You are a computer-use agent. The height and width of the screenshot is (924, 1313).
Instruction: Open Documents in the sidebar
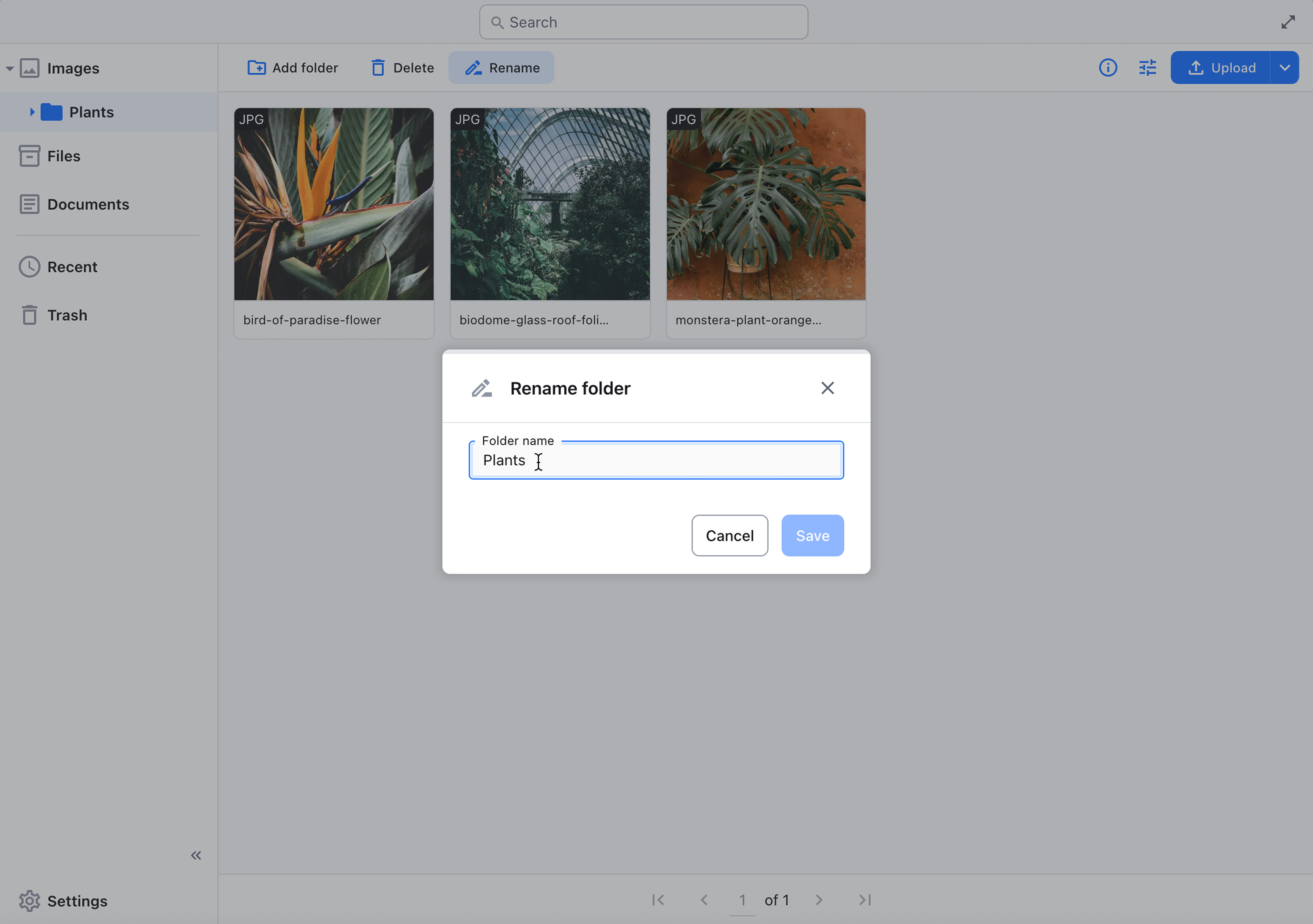(88, 204)
